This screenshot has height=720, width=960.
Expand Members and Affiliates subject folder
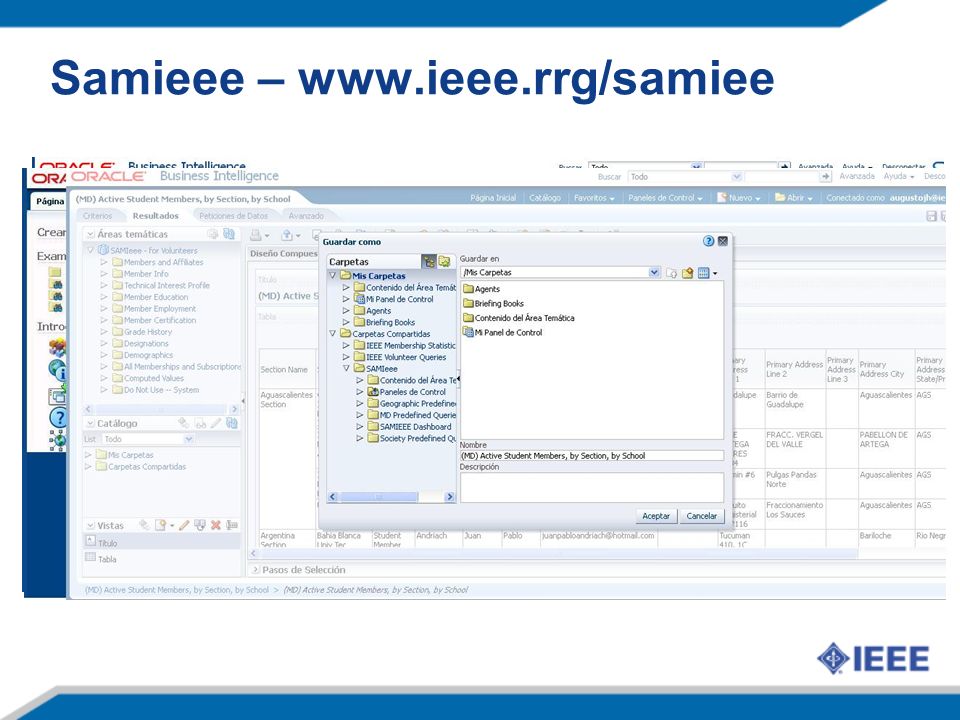tap(103, 262)
